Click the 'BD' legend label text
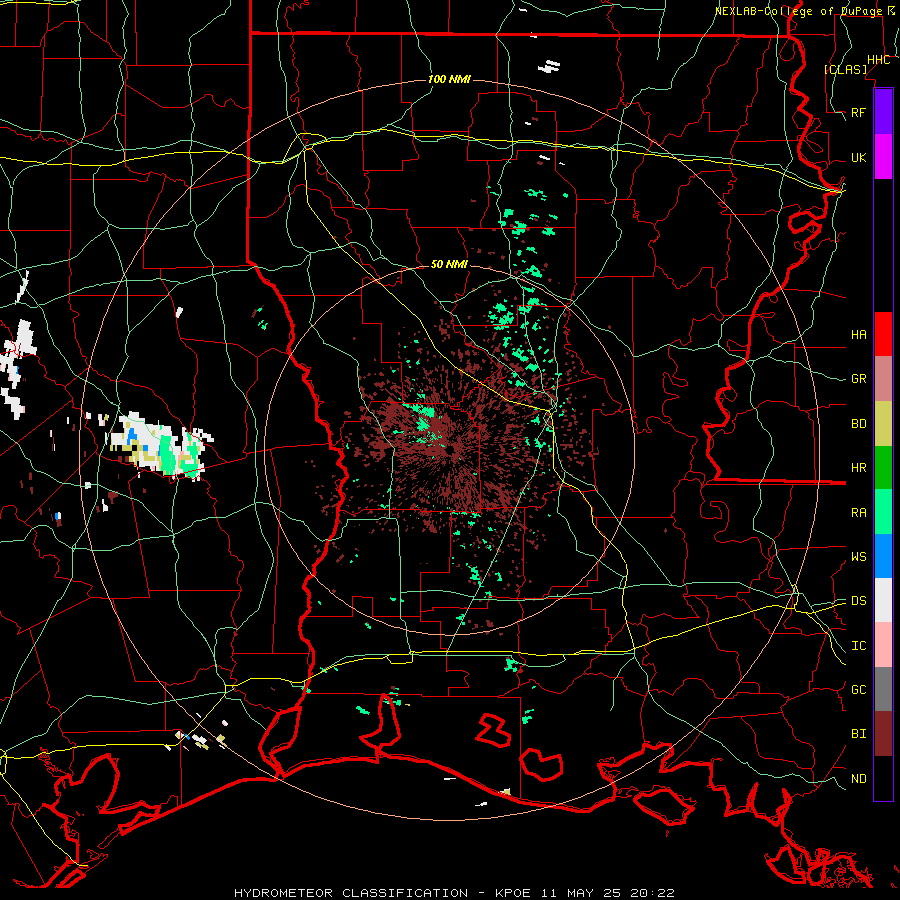The image size is (900, 900). coord(858,424)
